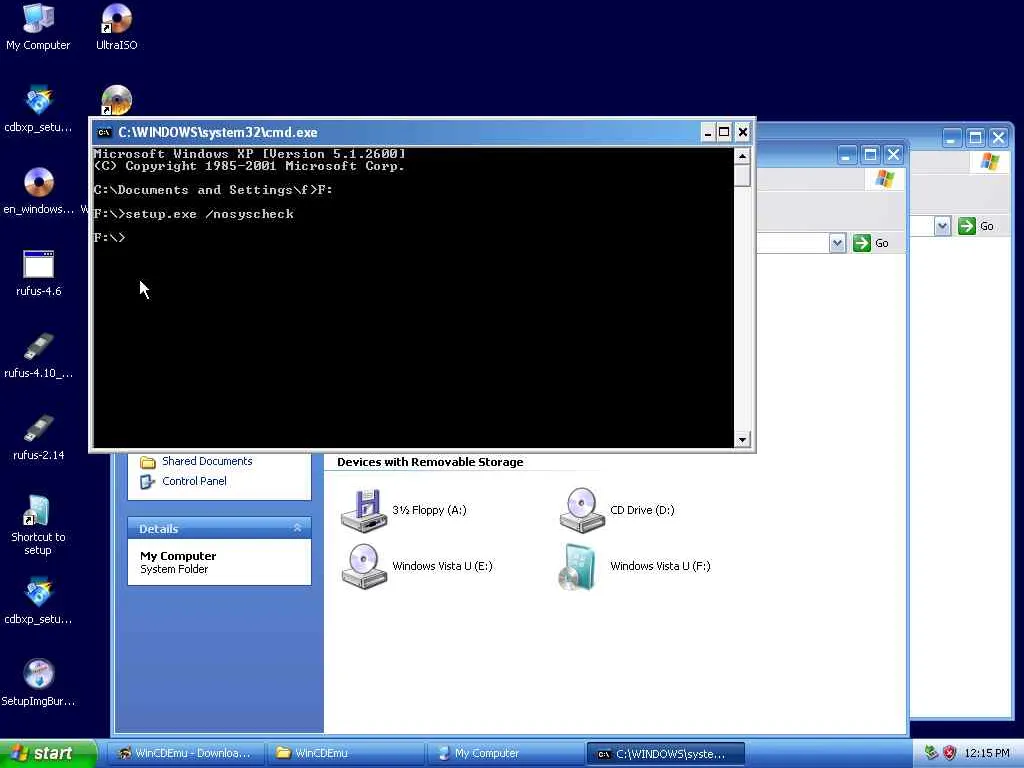Launch the UltraISO desktop shortcut
Image resolution: width=1024 pixels, height=768 pixels.
click(x=116, y=26)
